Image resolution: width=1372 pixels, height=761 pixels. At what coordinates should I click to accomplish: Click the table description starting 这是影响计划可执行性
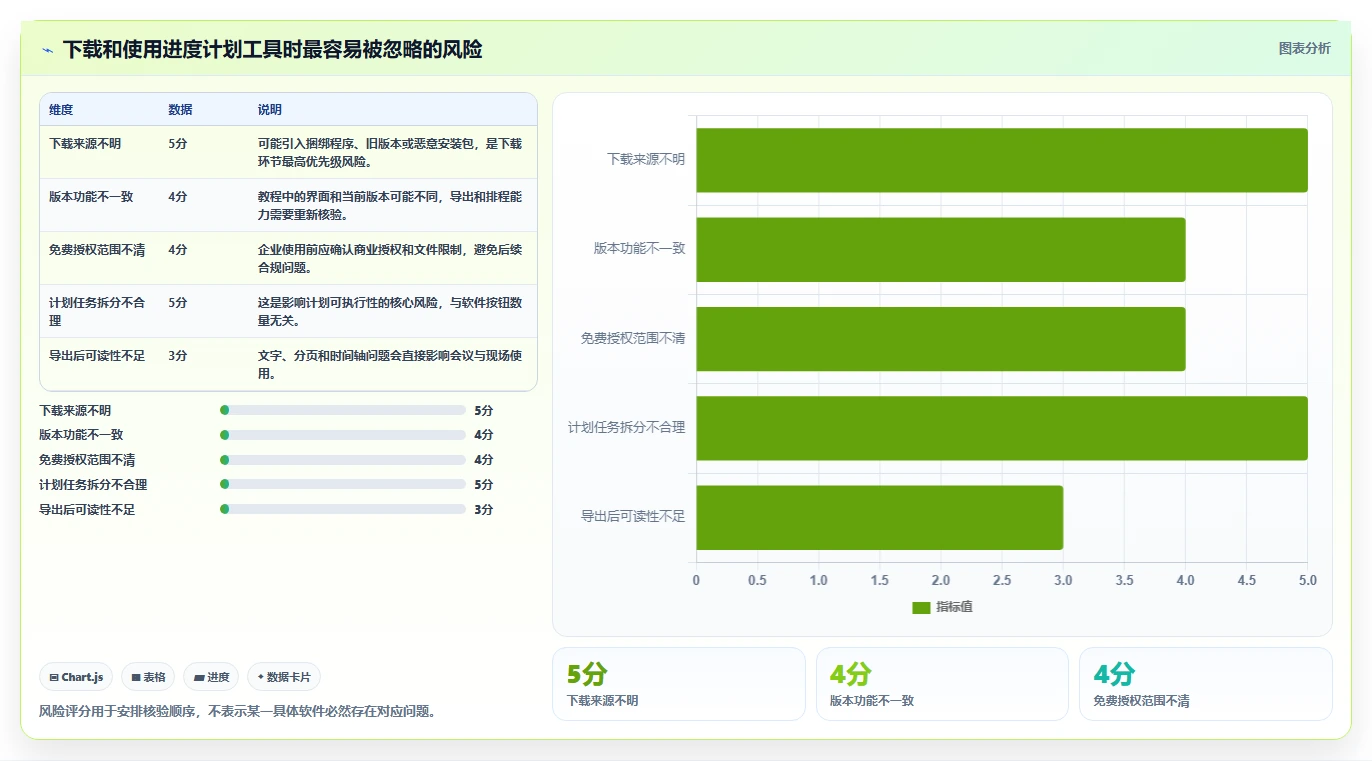click(390, 311)
